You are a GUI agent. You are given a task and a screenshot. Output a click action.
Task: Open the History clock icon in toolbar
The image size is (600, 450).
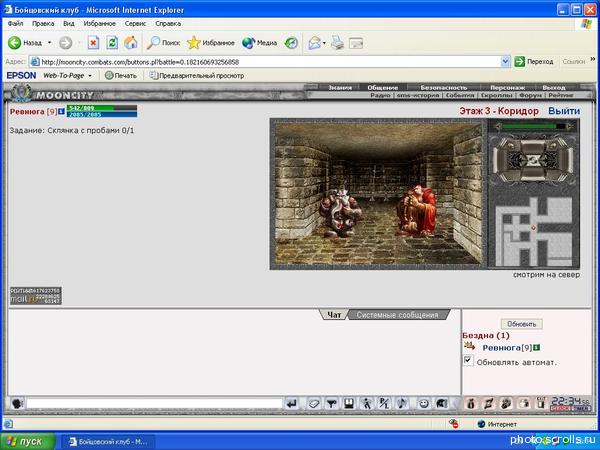291,43
